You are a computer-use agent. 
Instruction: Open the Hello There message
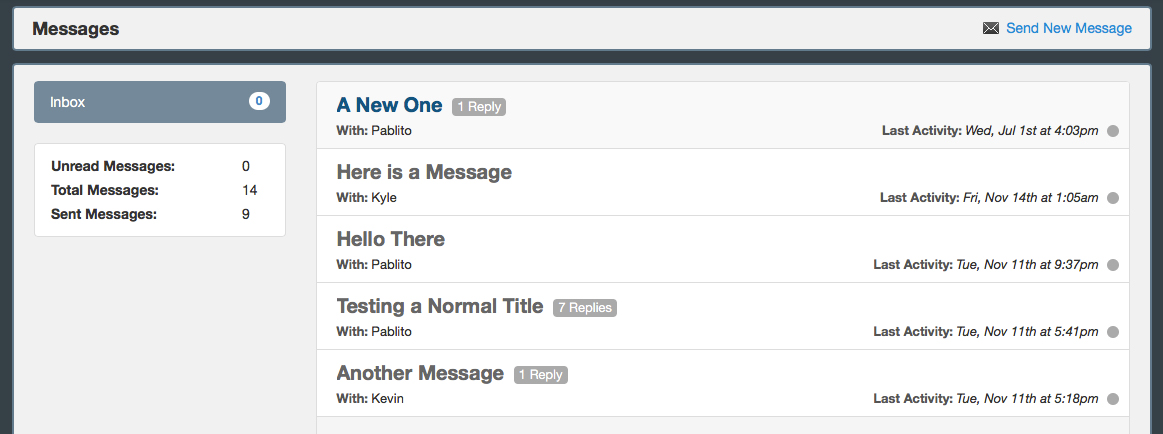391,239
